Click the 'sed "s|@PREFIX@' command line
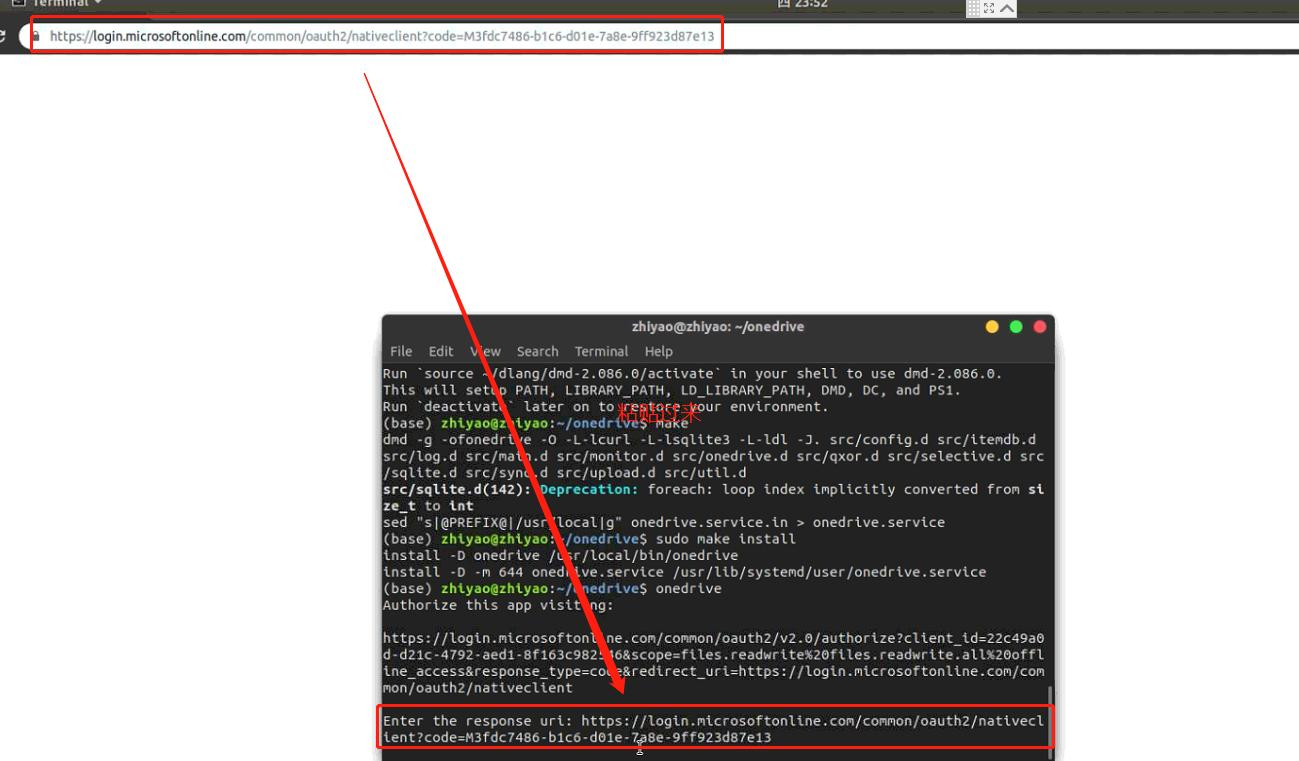This screenshot has width=1299, height=761. 663,522
